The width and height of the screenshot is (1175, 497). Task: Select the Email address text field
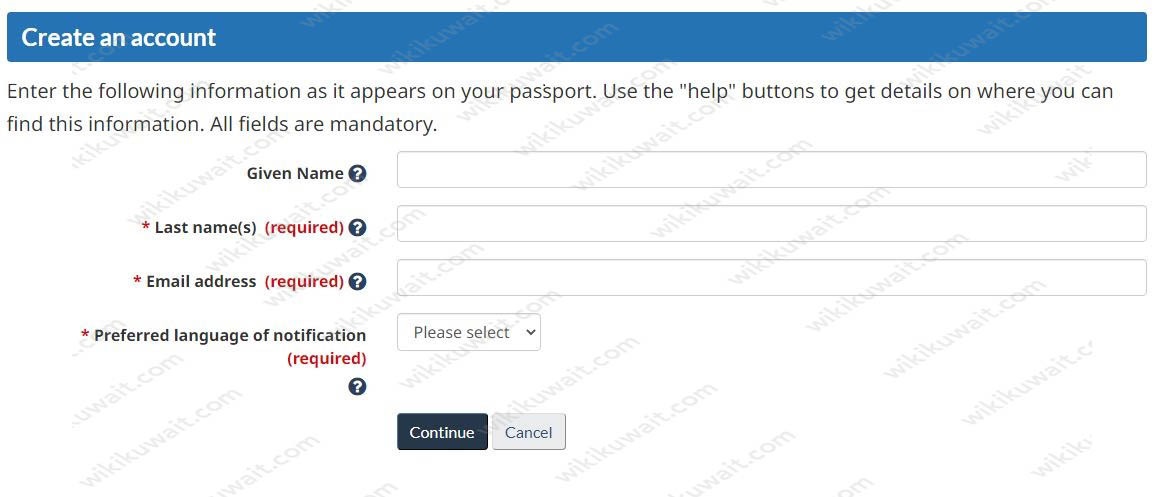[x=771, y=278]
